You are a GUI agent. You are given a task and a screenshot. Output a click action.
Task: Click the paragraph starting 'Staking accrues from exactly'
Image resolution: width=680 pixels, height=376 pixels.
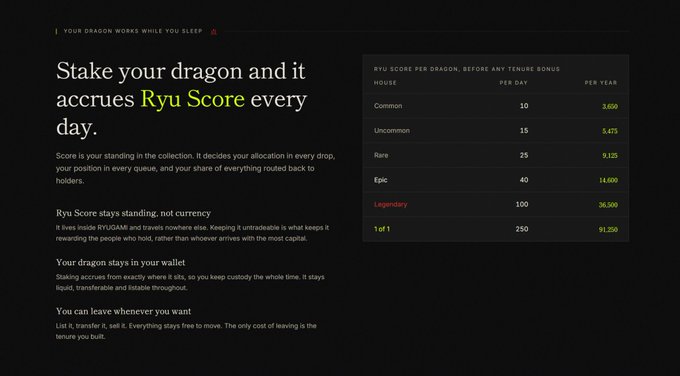click(190, 282)
